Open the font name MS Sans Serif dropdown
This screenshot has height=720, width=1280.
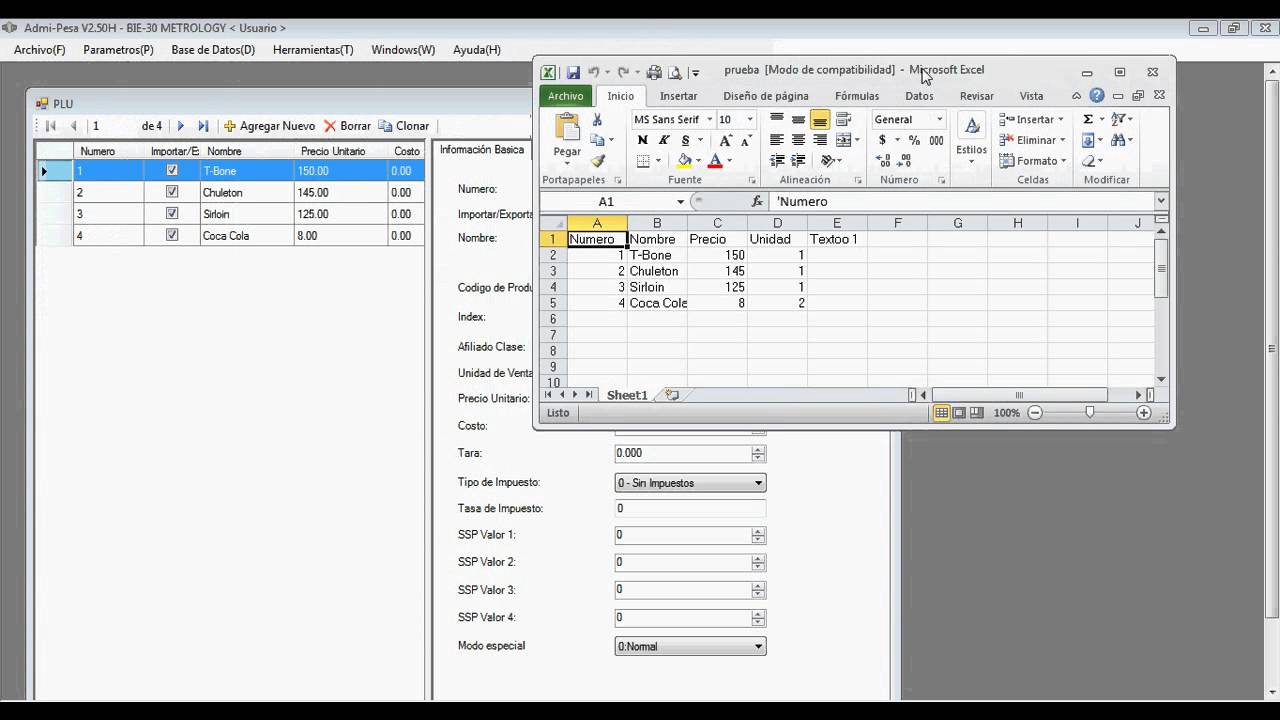pos(708,119)
